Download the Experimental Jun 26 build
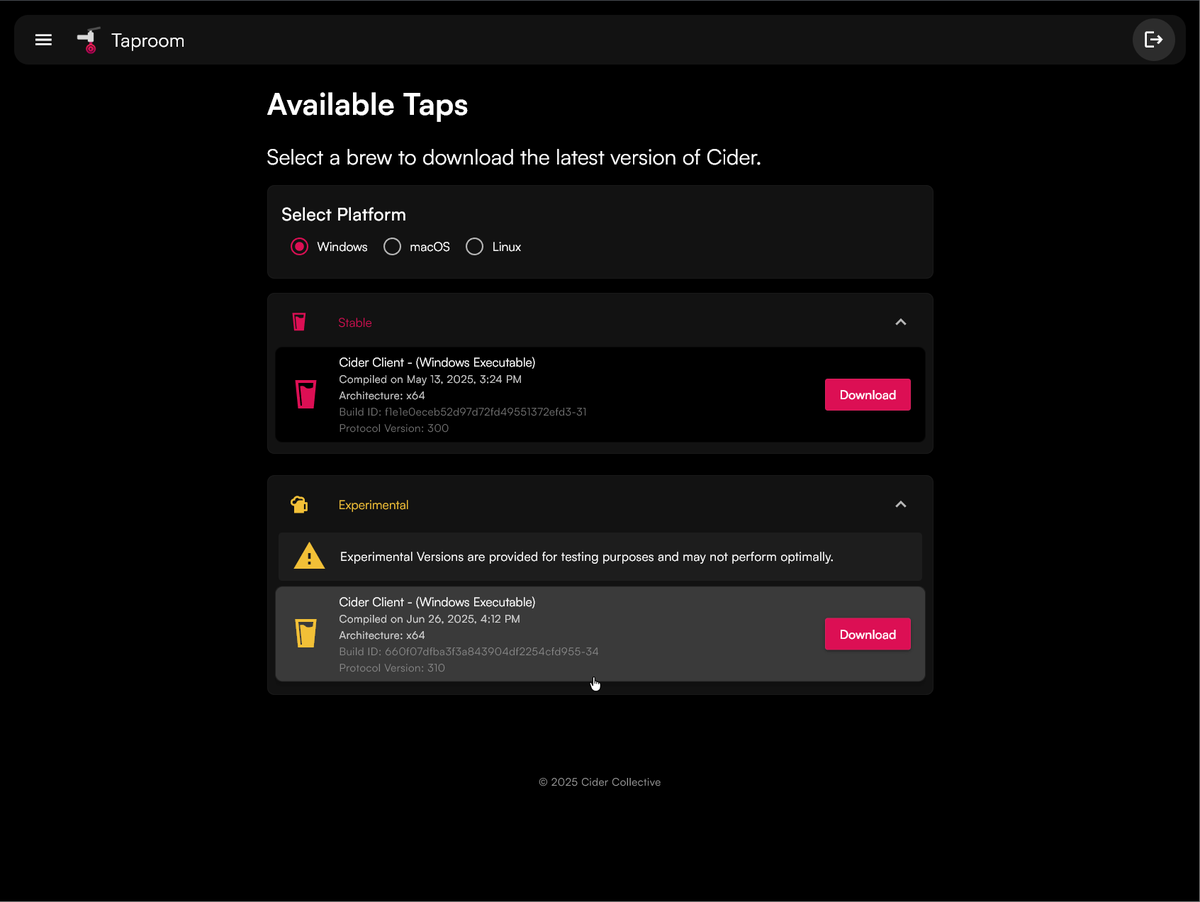 pyautogui.click(x=868, y=634)
